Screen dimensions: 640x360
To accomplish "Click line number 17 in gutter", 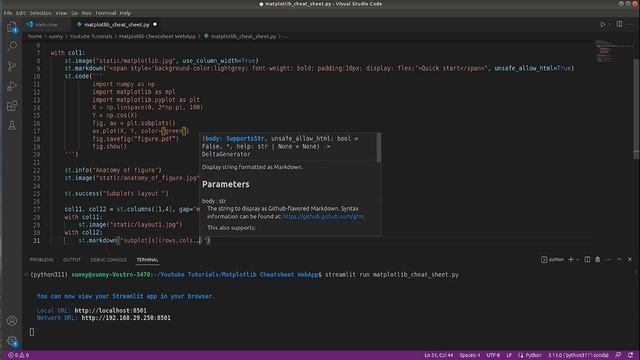I will tap(37, 131).
